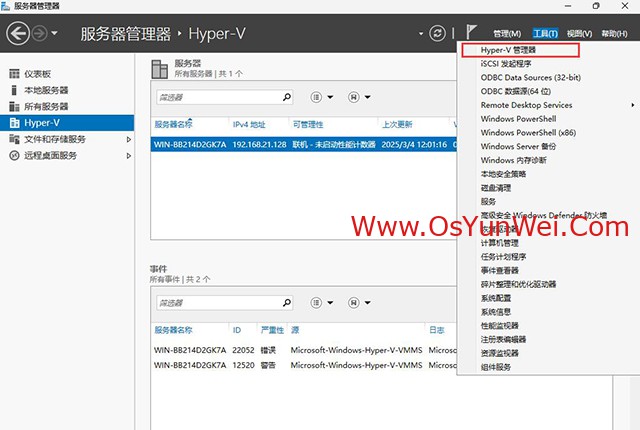The width and height of the screenshot is (640, 430).
Task: Go to 本地服务器 in sidebar
Action: click(46, 90)
